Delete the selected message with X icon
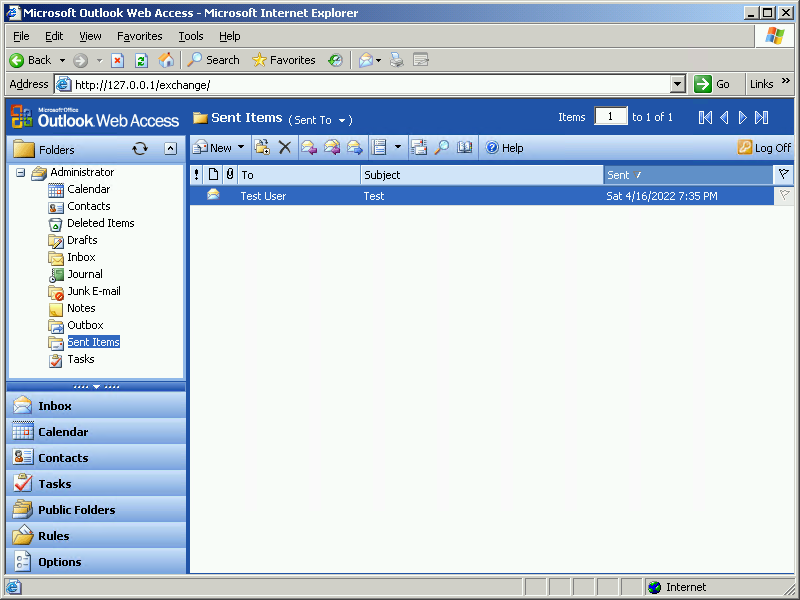The image size is (800, 600). pos(285,148)
